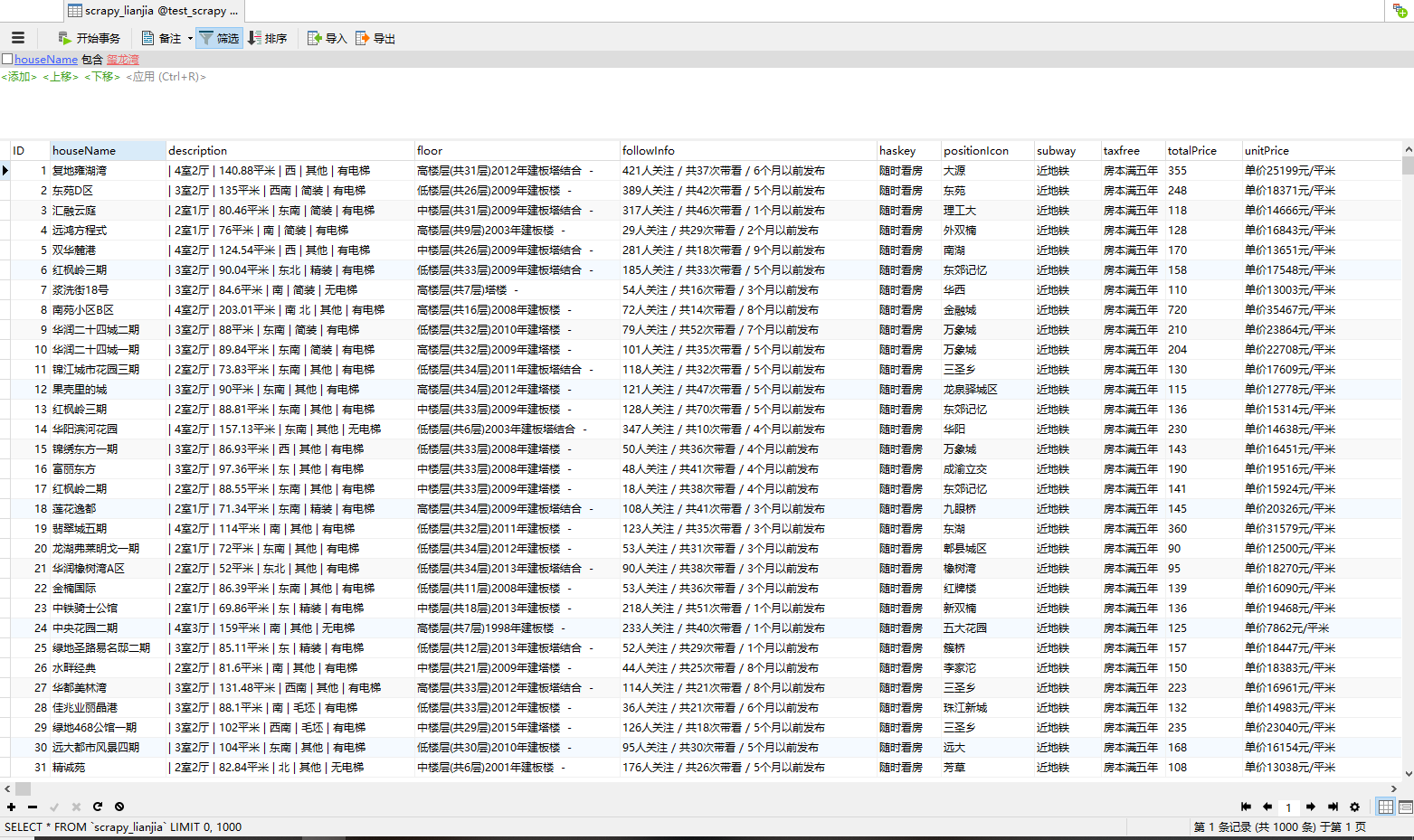Click the stop icon in the bottom bar
This screenshot has width=1414, height=840.
119,807
